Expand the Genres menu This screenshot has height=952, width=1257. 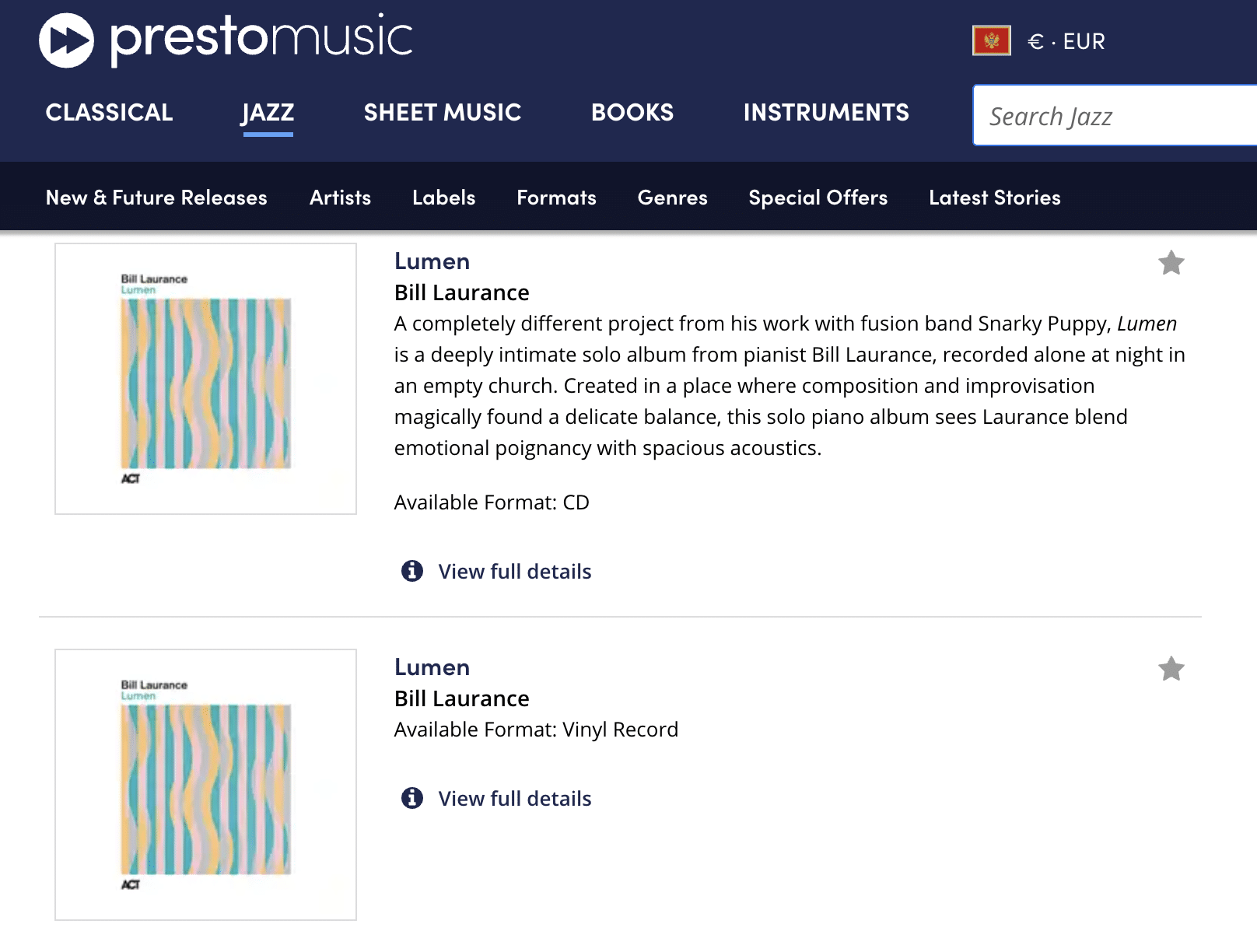click(672, 198)
